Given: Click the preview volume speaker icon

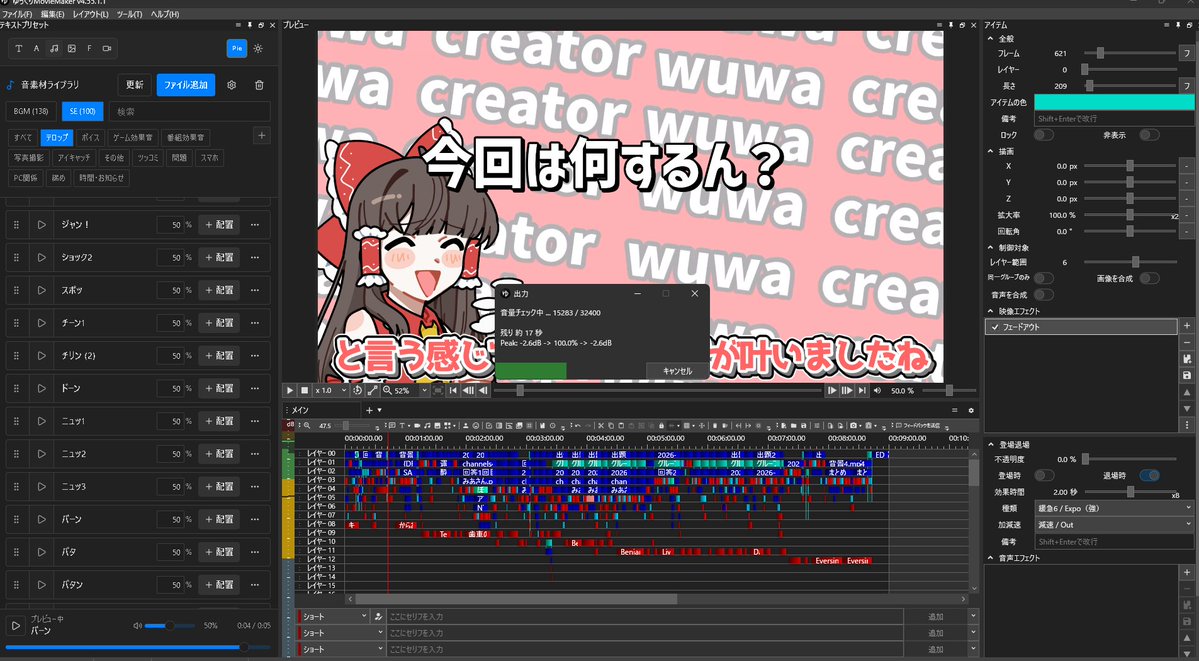Looking at the screenshot, I should tap(877, 390).
